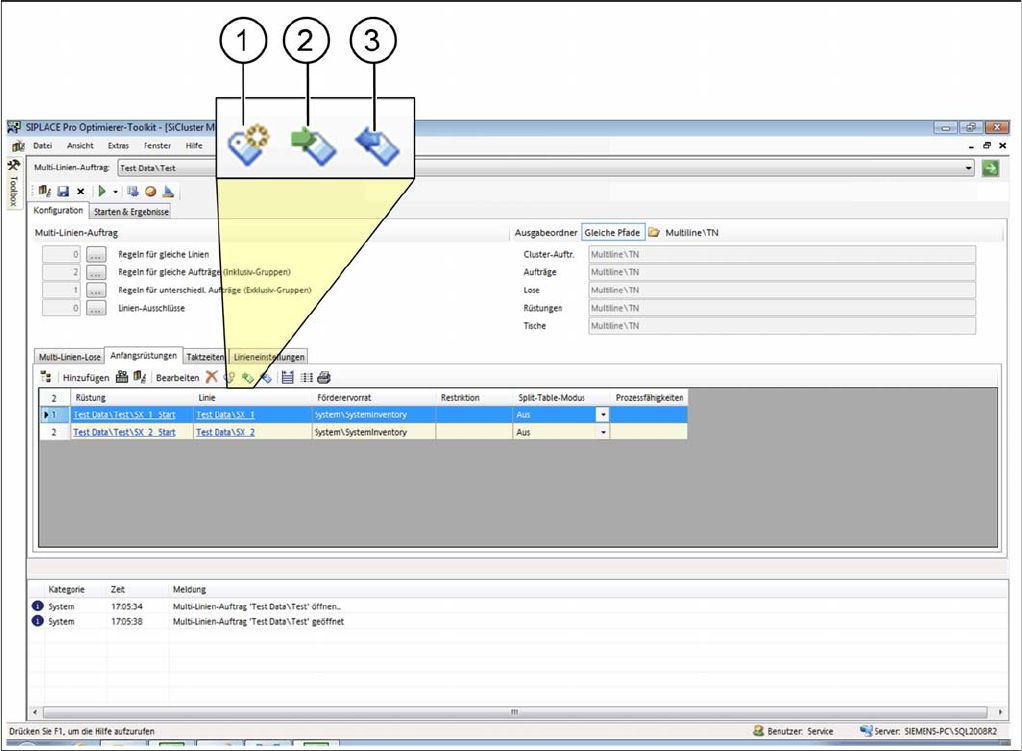This screenshot has height=751, width=1022.
Task: Select the Multi-Linien-Lose tab
Action: tap(70, 356)
